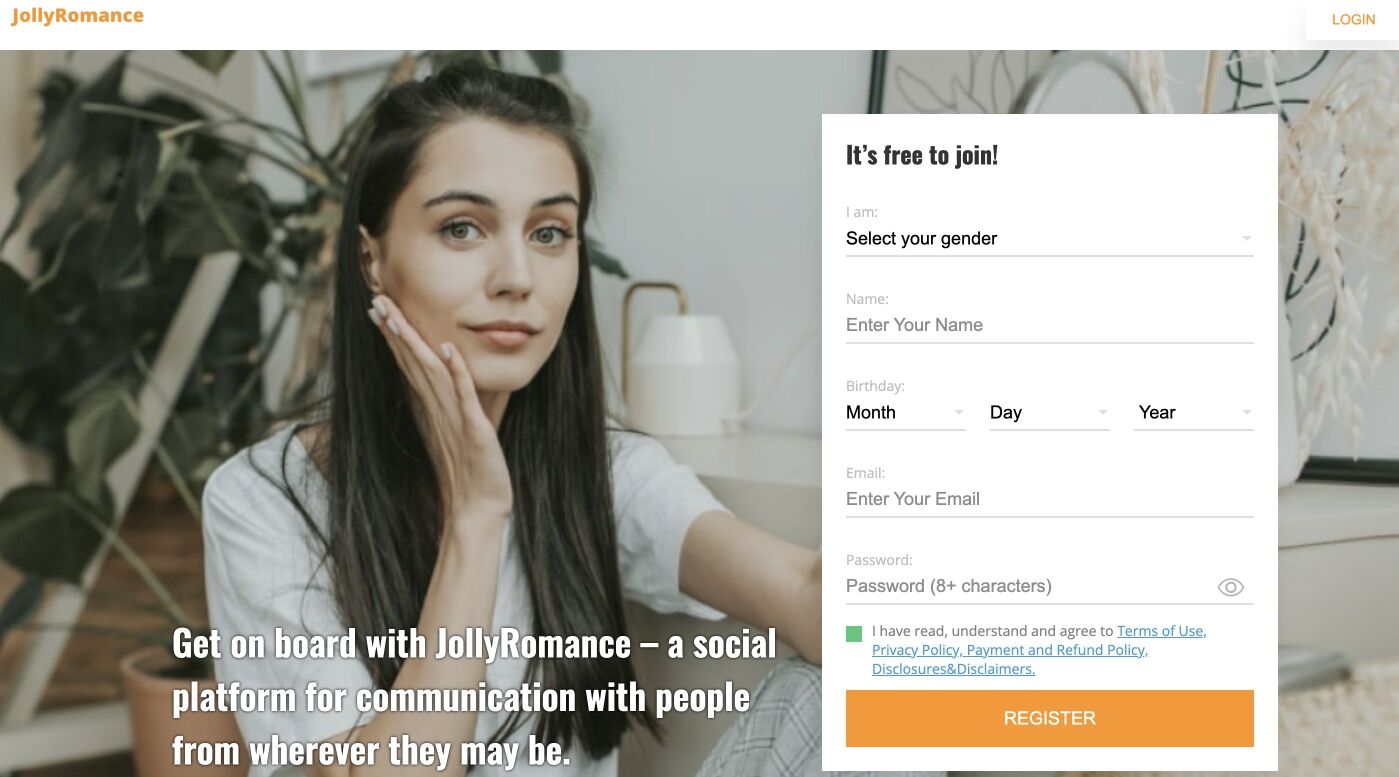Show password with eye icon

[1231, 588]
